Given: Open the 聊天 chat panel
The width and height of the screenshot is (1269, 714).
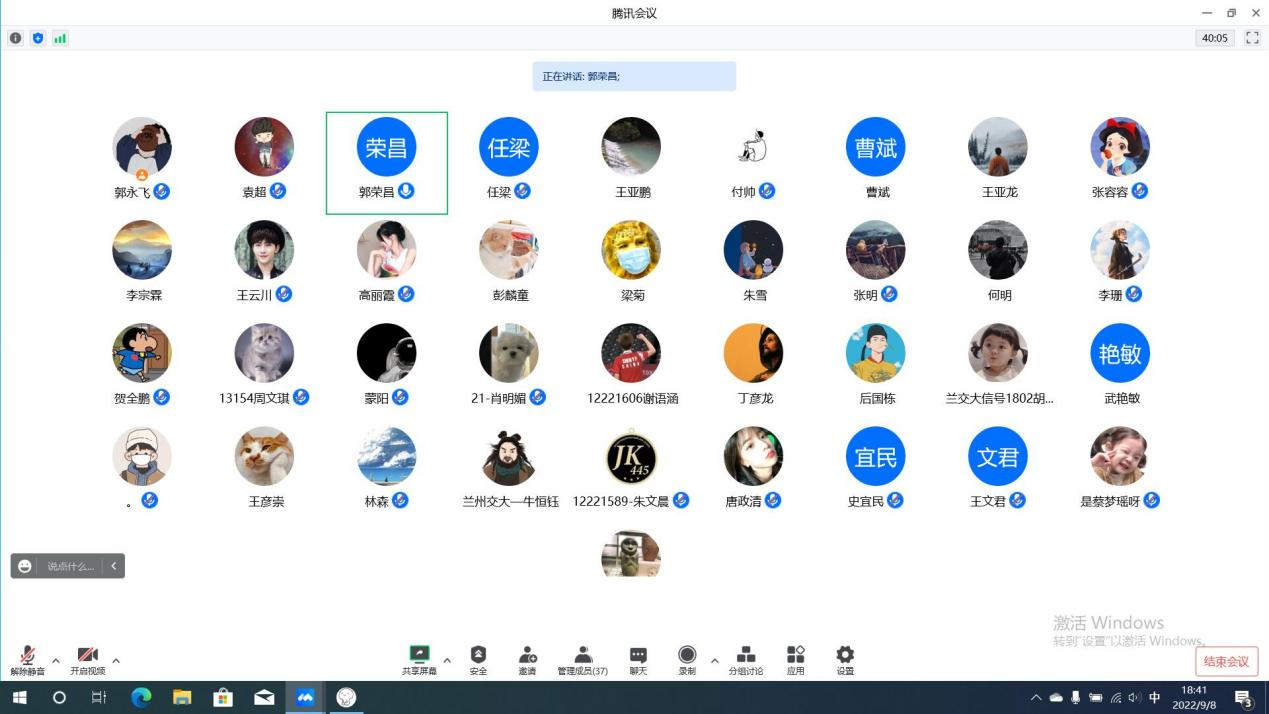Looking at the screenshot, I should [x=638, y=660].
